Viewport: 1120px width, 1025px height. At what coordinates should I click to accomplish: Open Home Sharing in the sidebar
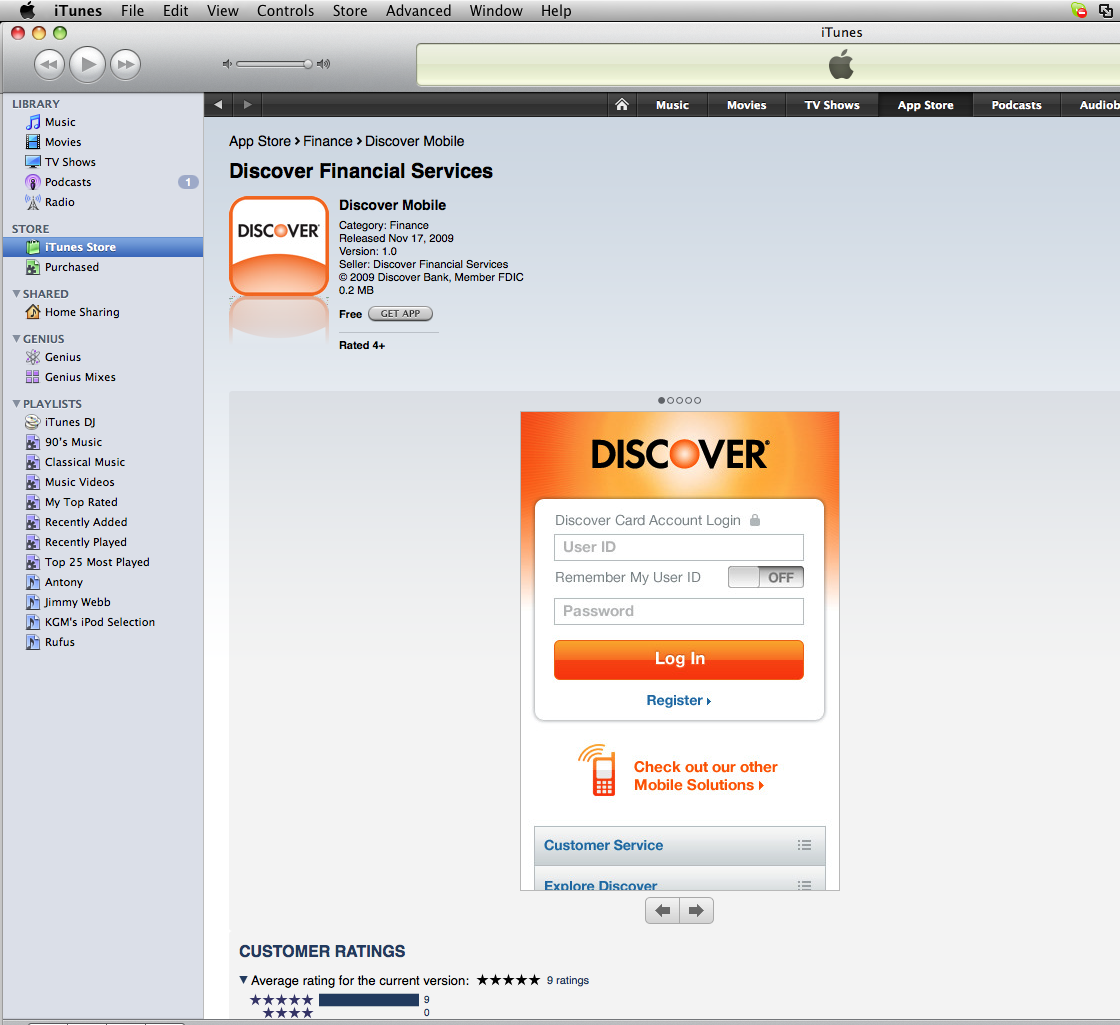tap(81, 312)
